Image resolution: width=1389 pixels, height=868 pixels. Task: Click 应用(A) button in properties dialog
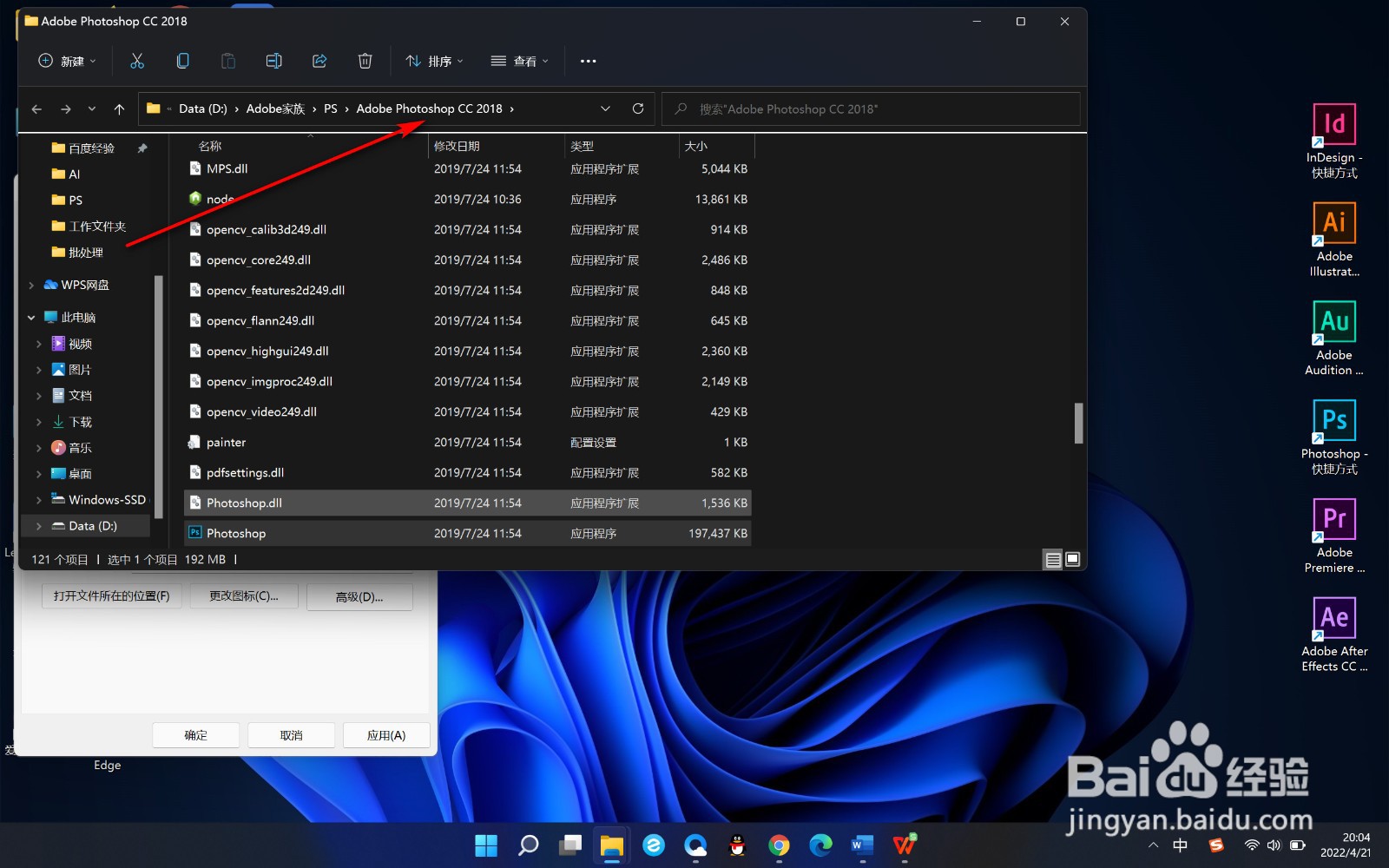coord(386,735)
